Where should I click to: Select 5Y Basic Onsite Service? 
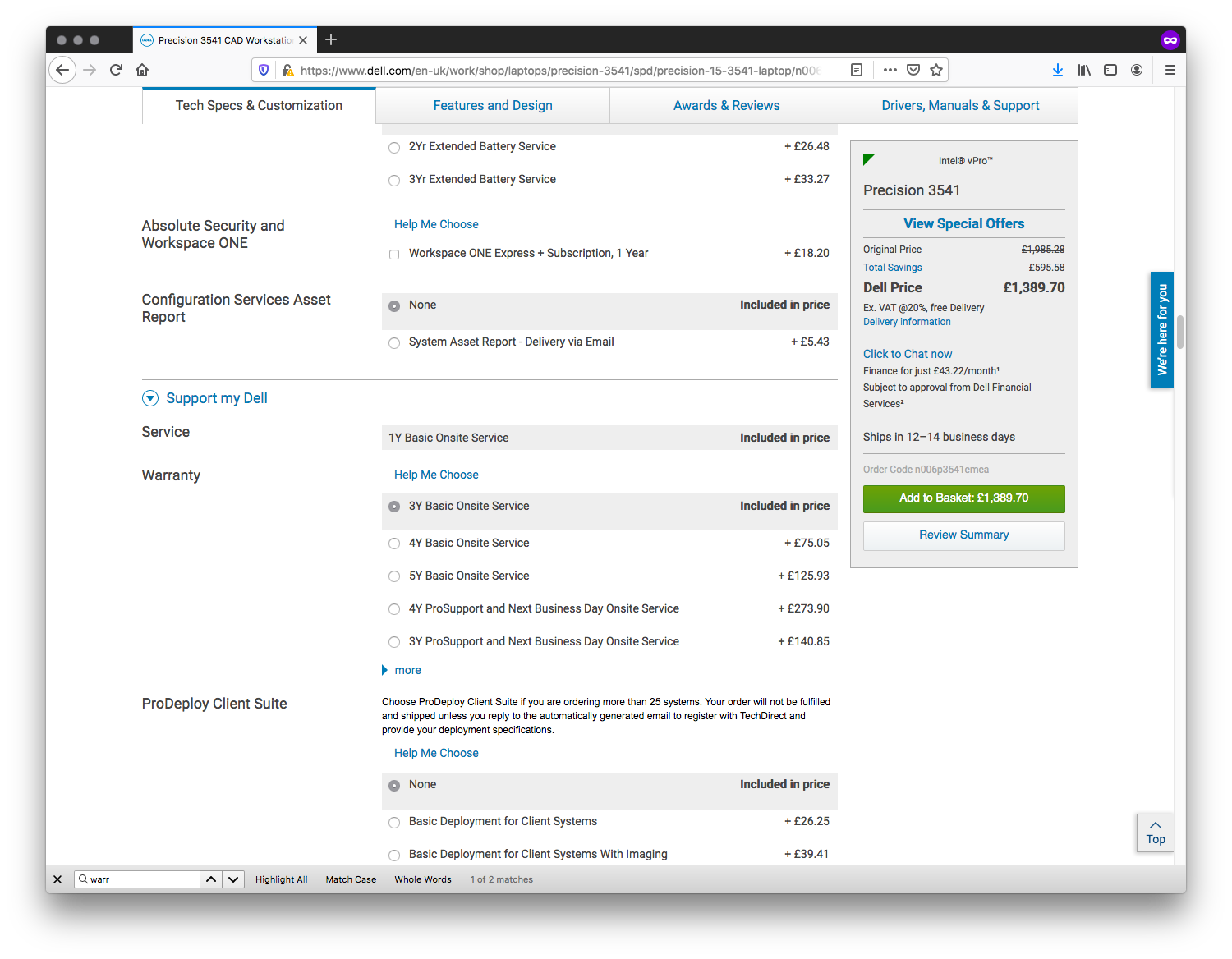394,576
